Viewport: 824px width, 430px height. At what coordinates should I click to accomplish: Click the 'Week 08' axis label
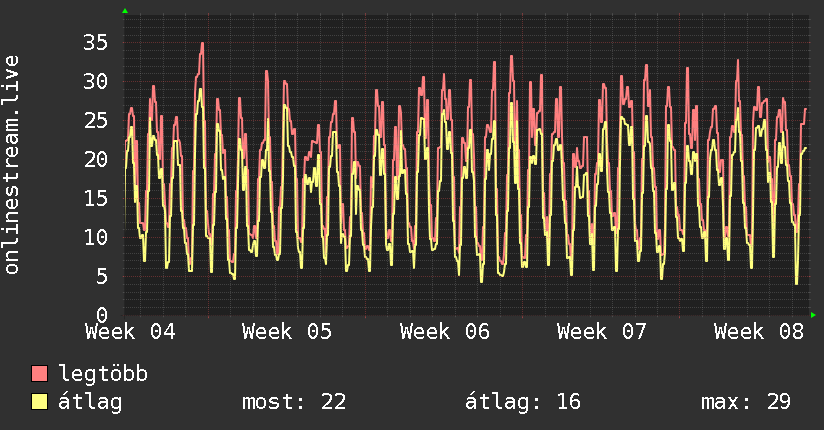pyautogui.click(x=759, y=332)
